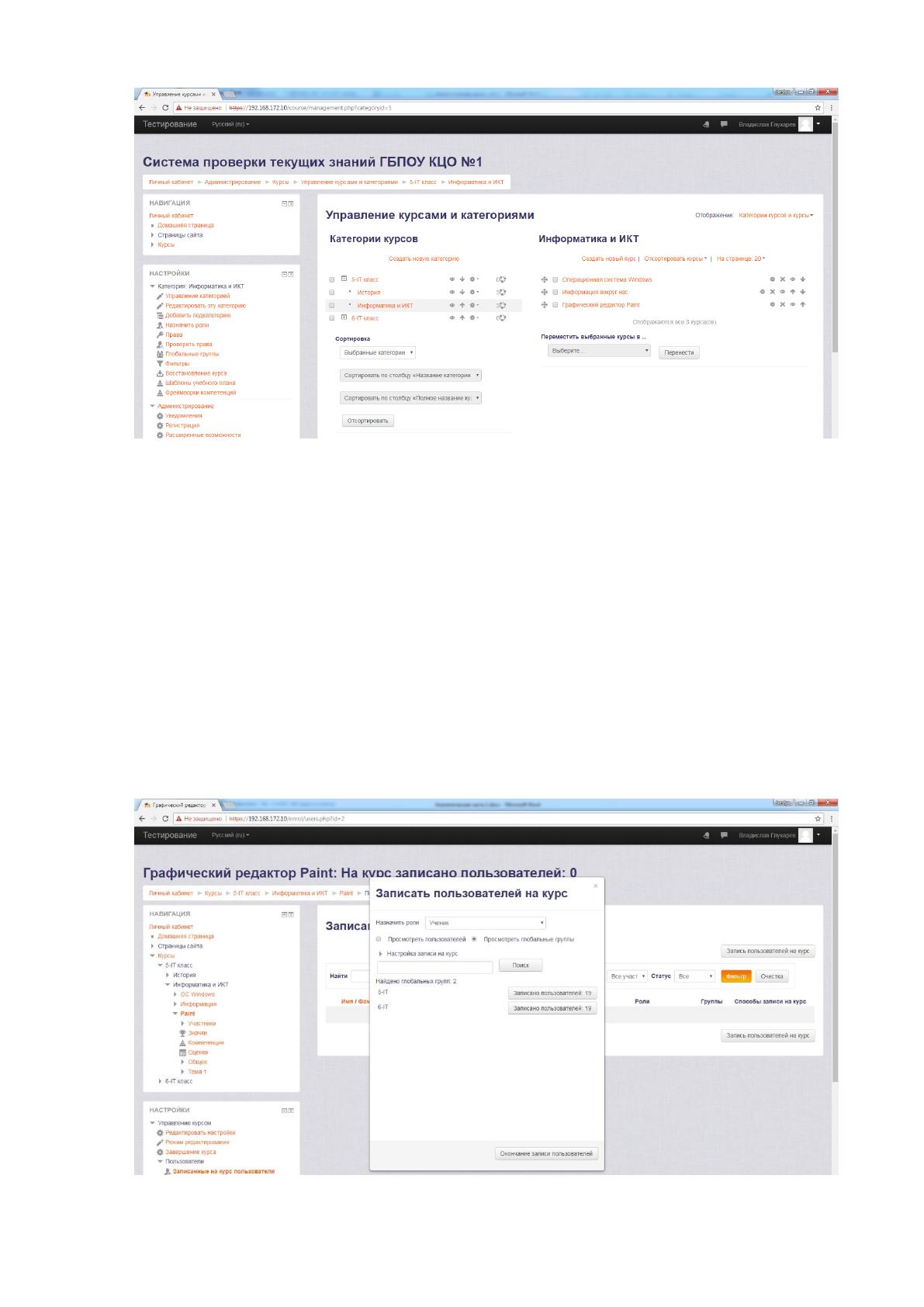Tick the checkbox next to Графический редактор Paint
This screenshot has height=1307, width=924.
[555, 304]
